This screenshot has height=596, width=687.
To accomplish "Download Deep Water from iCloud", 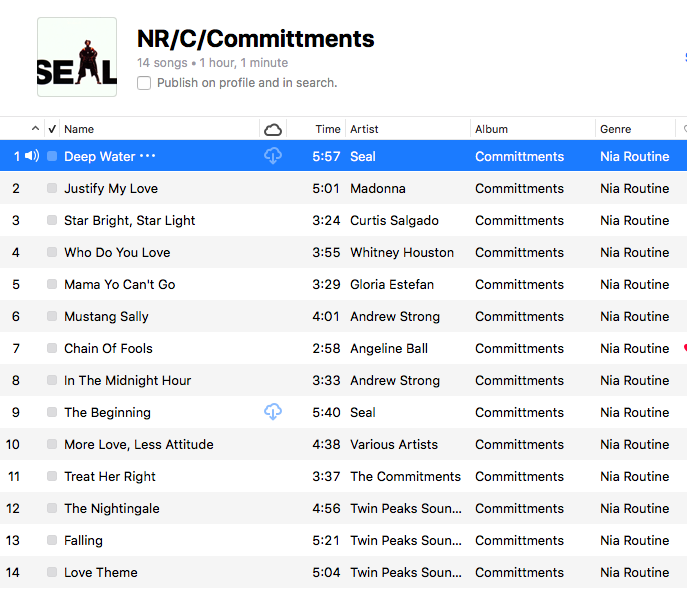I will pos(273,156).
